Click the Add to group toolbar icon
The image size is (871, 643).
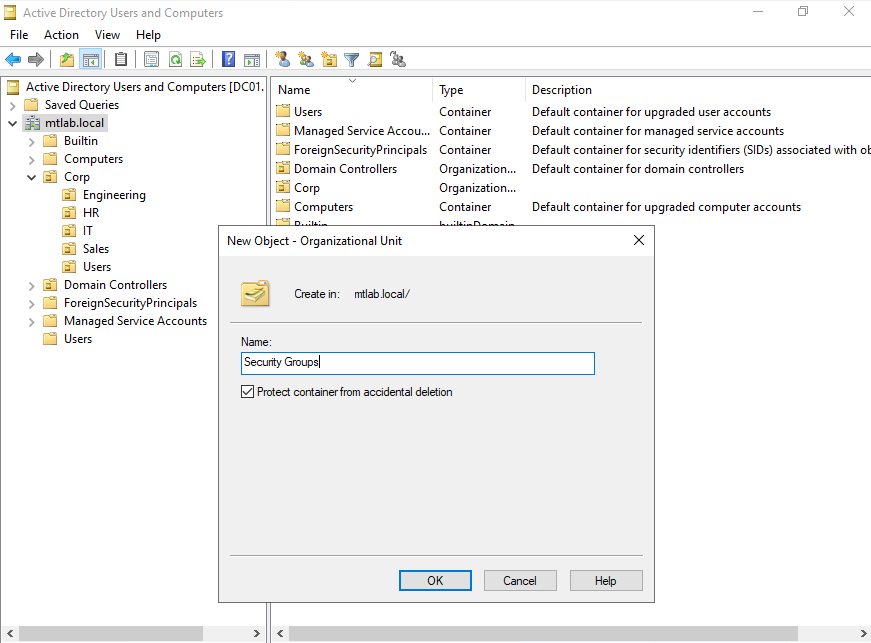(x=398, y=59)
